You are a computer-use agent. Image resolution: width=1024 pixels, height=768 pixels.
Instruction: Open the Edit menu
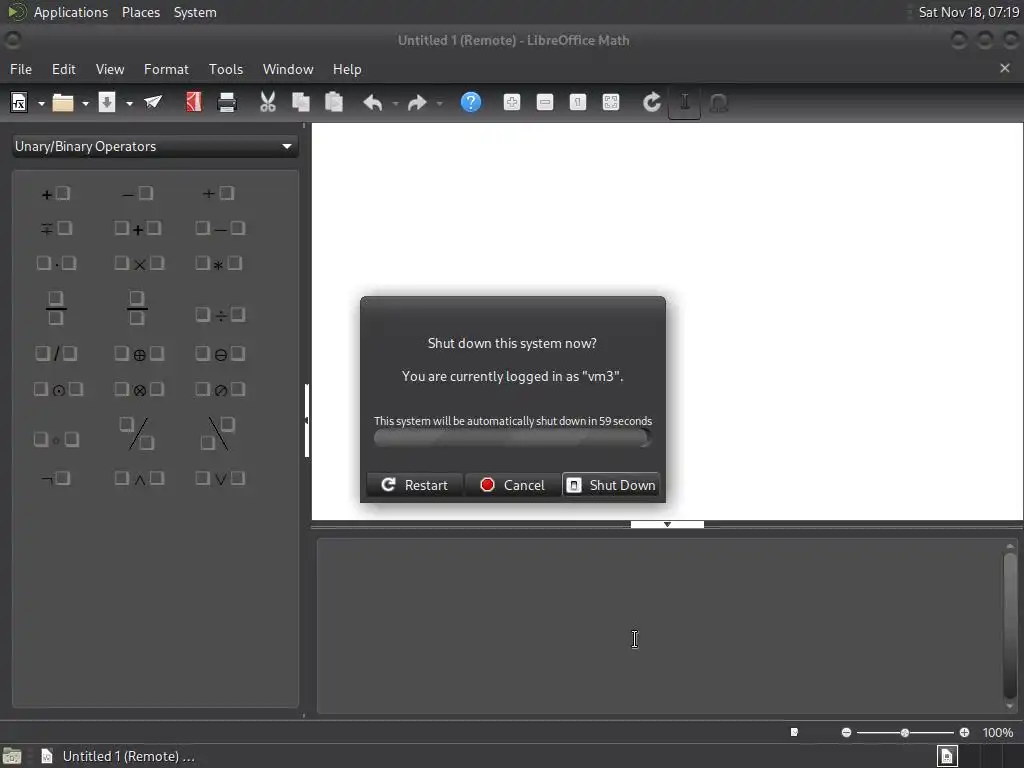[x=63, y=69]
